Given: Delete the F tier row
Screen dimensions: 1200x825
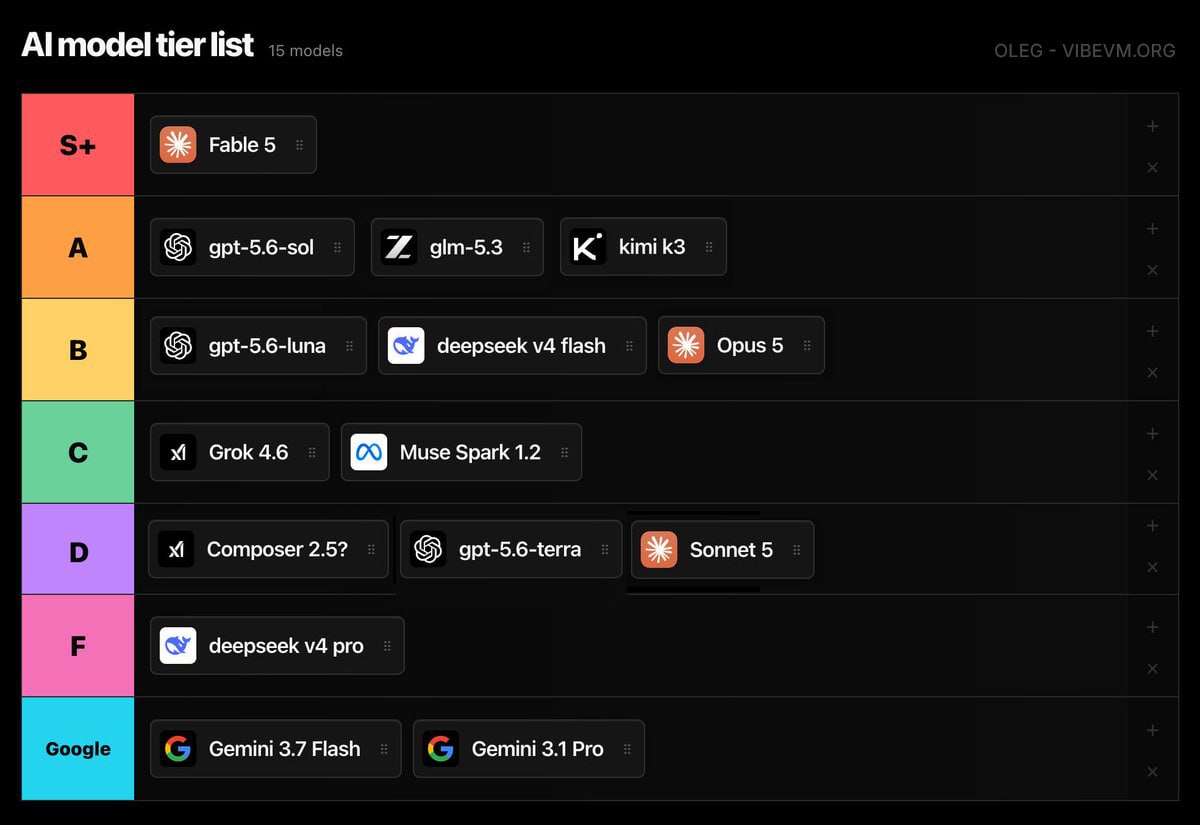Looking at the screenshot, I should [x=1152, y=669].
